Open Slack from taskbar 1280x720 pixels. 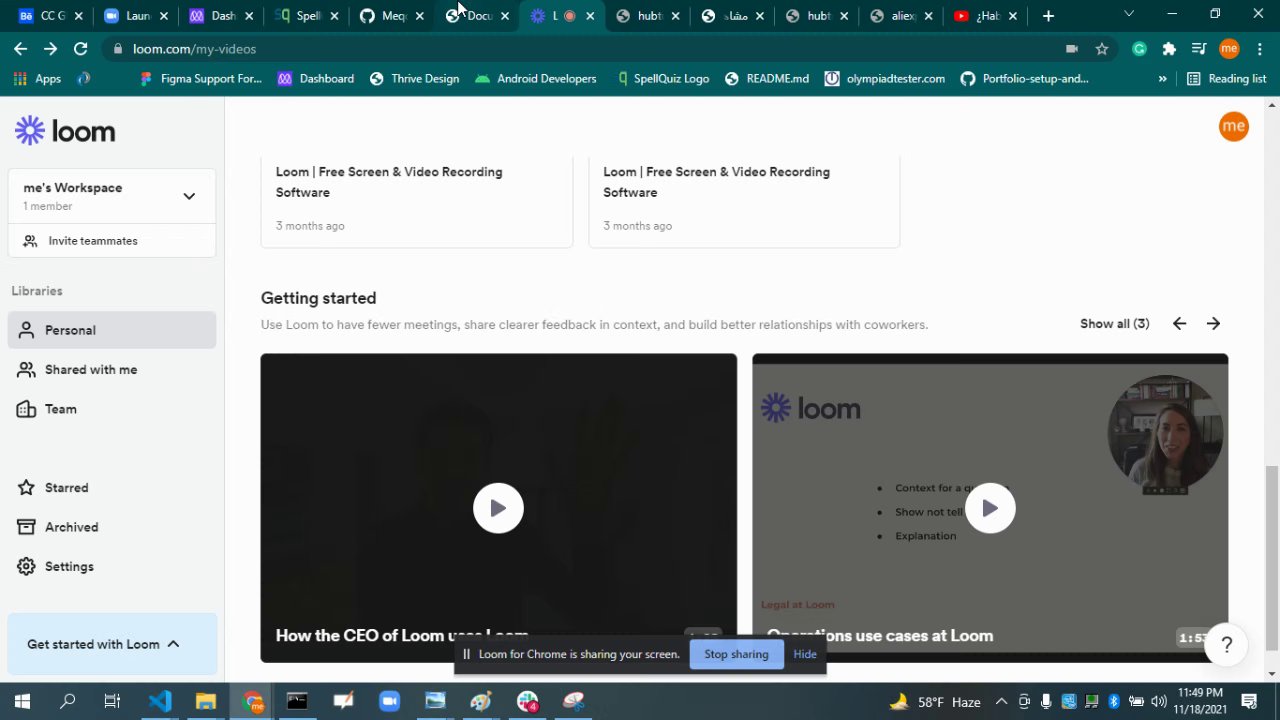pos(528,701)
